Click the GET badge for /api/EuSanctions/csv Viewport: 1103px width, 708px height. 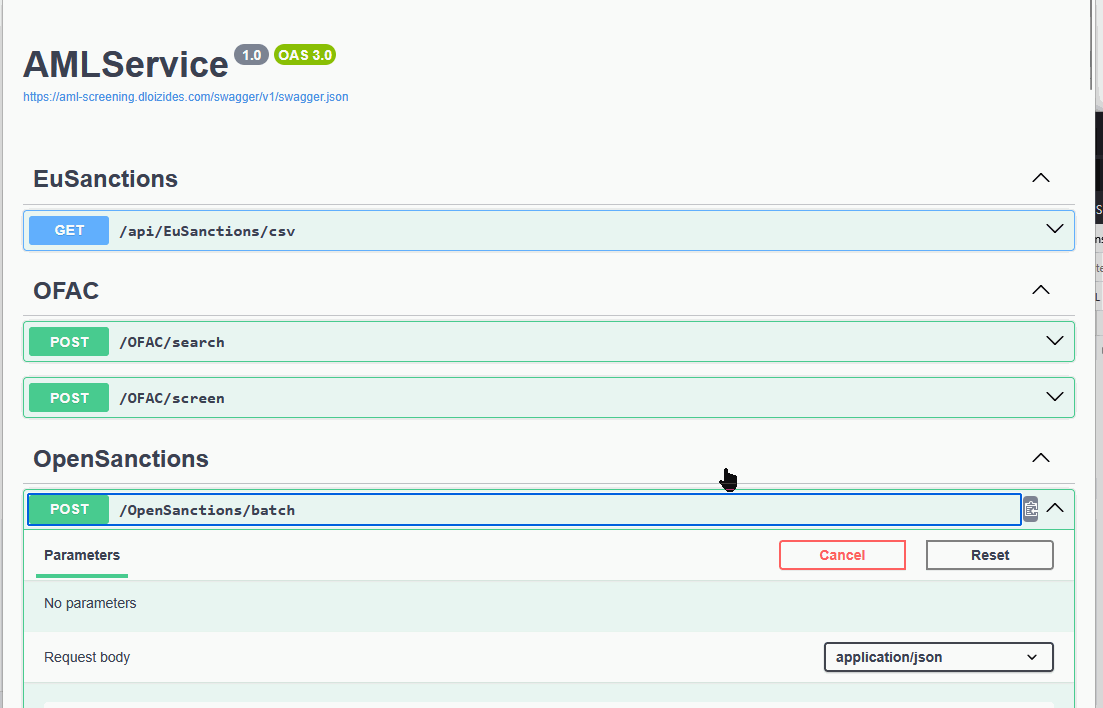tap(69, 230)
